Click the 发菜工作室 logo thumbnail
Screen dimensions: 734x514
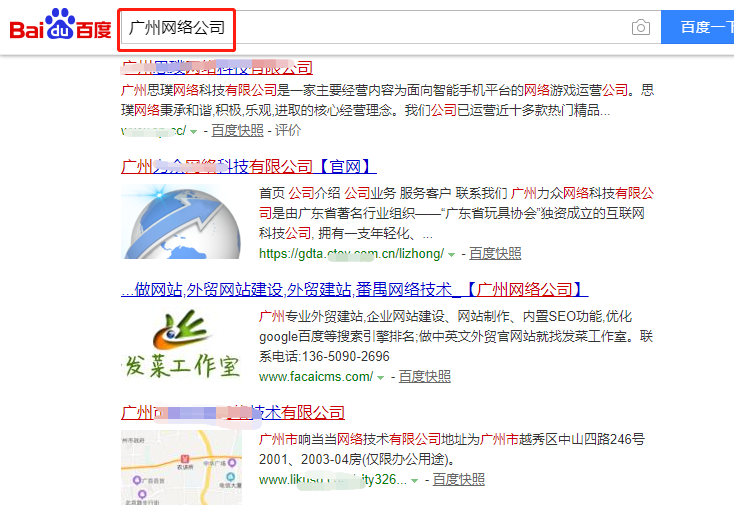181,345
